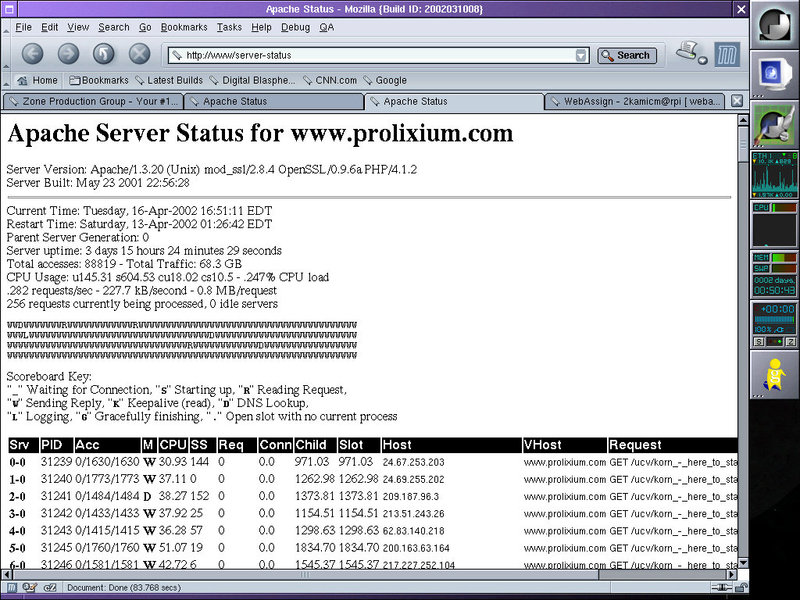This screenshot has width=800, height=600.
Task: Open the Bookmarks menu
Action: click(184, 27)
